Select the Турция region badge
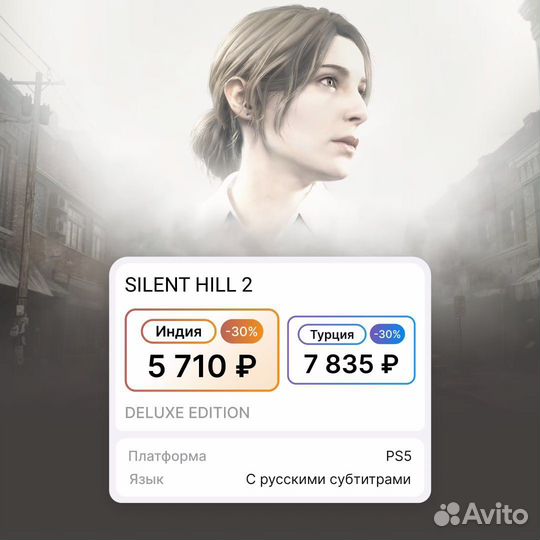Screen dimensions: 540x540 [332, 334]
